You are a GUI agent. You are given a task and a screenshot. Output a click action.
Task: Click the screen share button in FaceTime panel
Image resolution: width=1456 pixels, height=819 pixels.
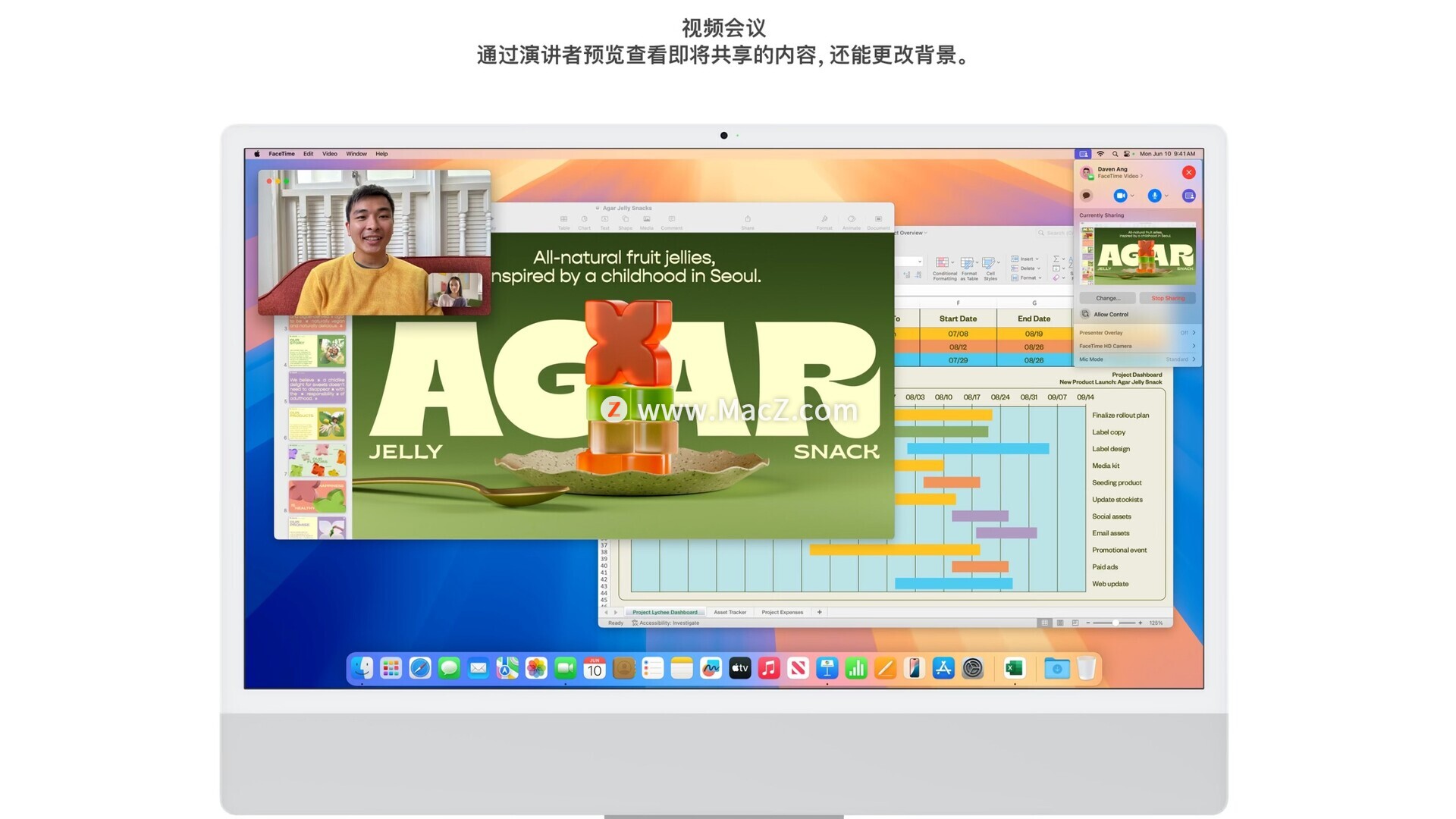click(1188, 196)
